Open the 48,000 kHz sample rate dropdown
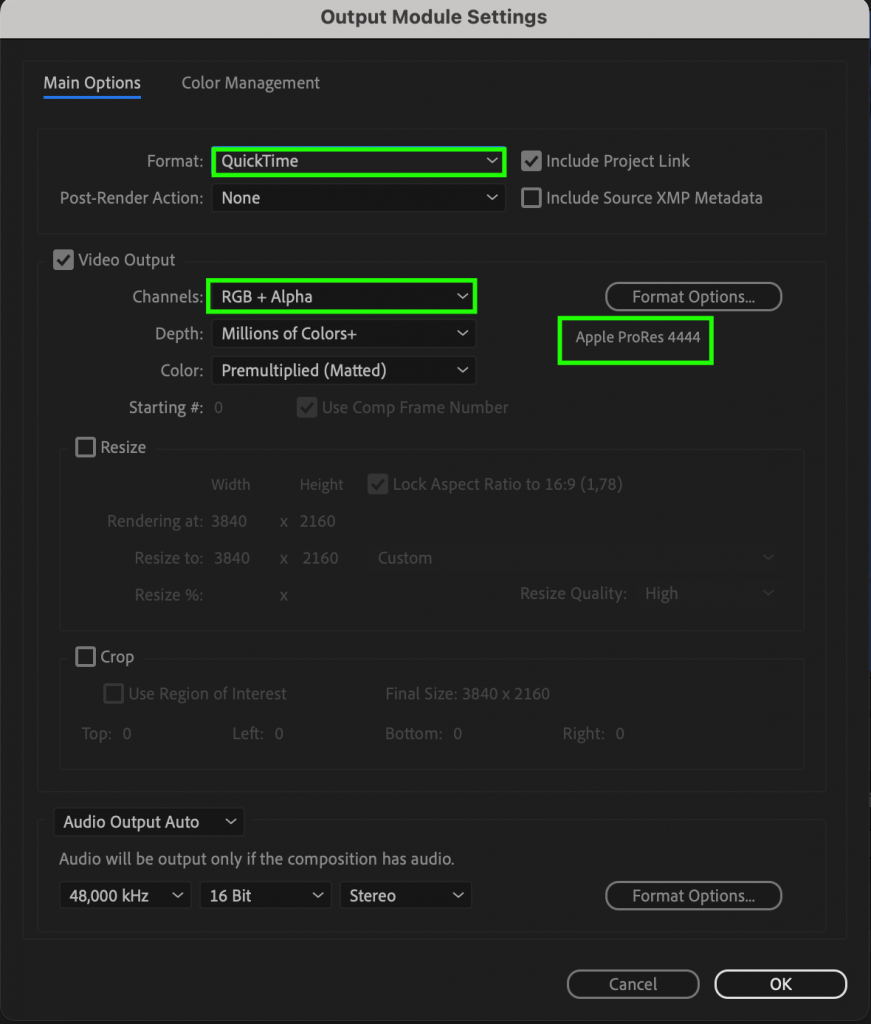This screenshot has width=871, height=1024. (124, 895)
